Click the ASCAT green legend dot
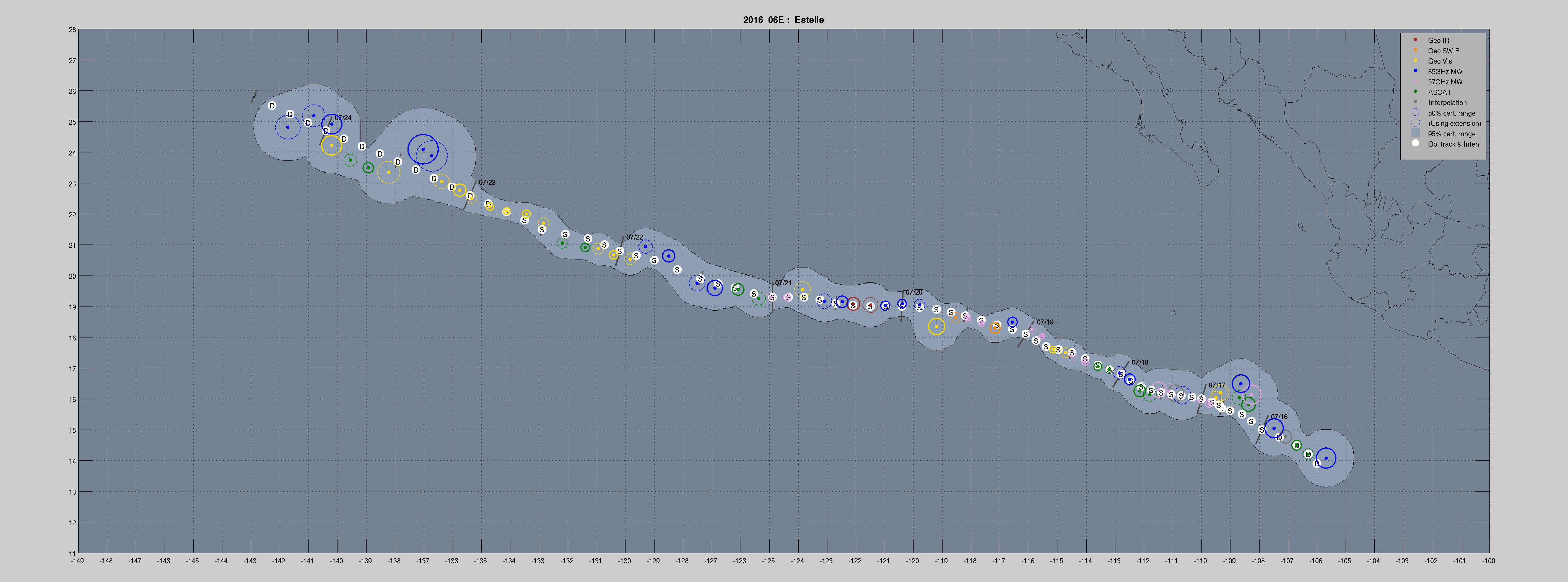 coord(1415,92)
